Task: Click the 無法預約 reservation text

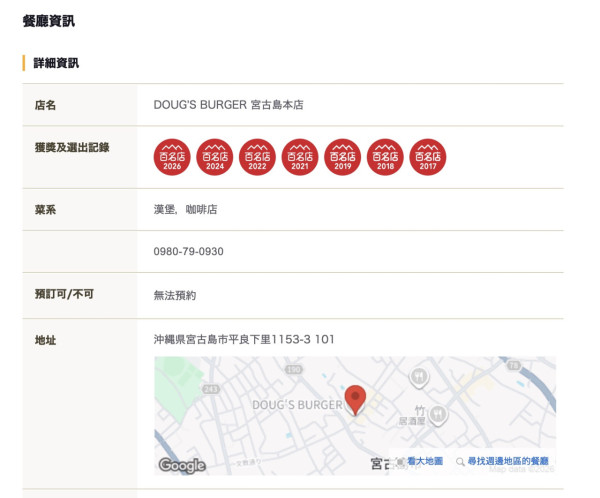Action: tap(175, 295)
